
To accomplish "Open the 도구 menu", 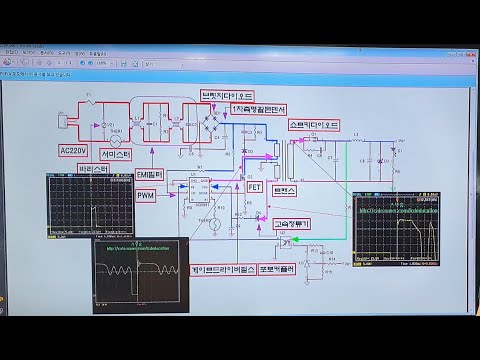I will coord(64,53).
